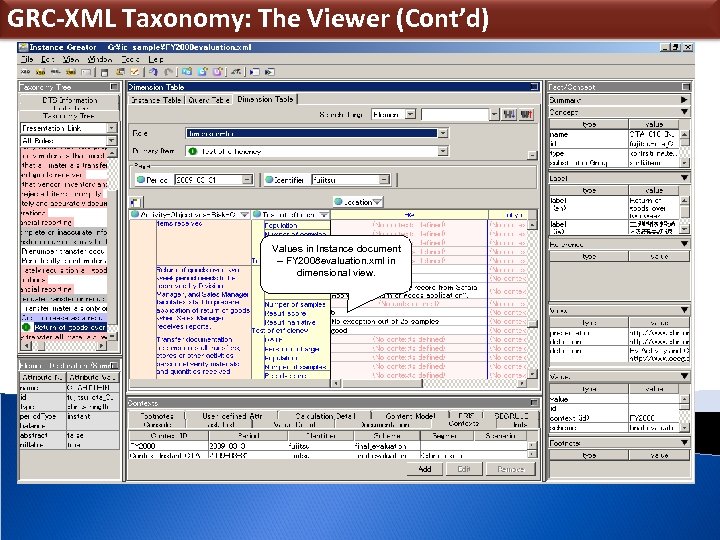Open the Role dropdown

[443, 133]
